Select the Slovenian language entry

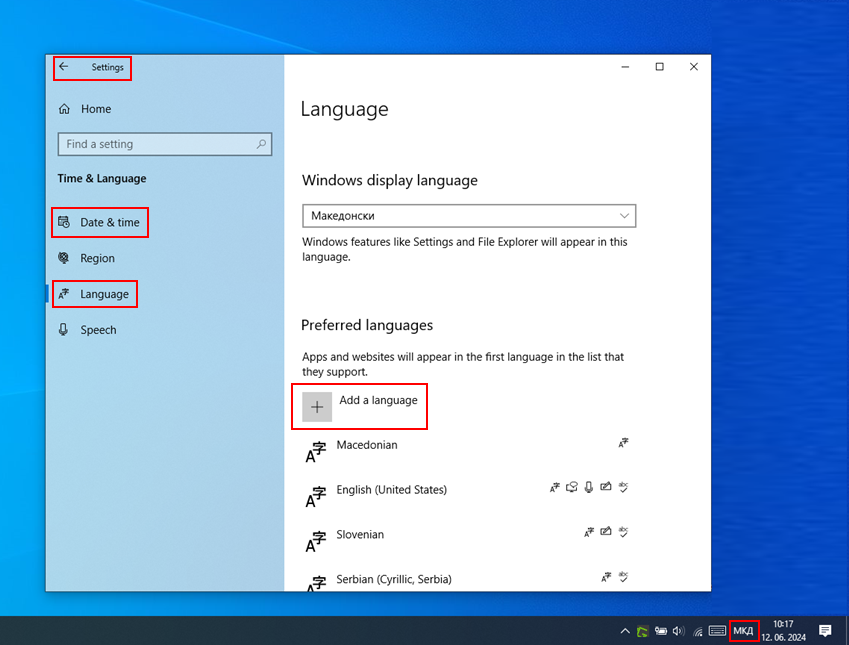click(x=360, y=535)
